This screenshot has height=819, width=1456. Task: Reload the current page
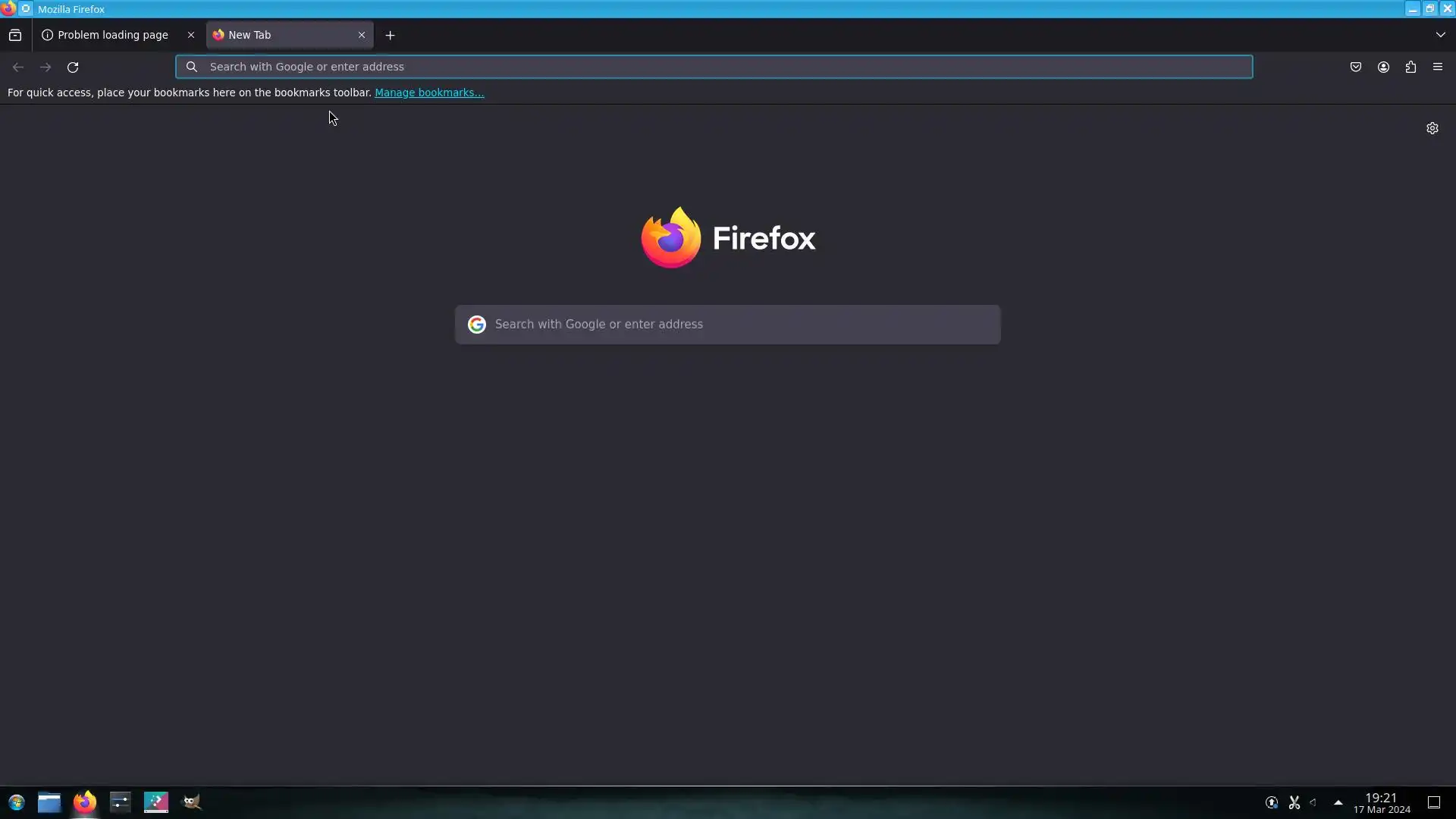73,67
